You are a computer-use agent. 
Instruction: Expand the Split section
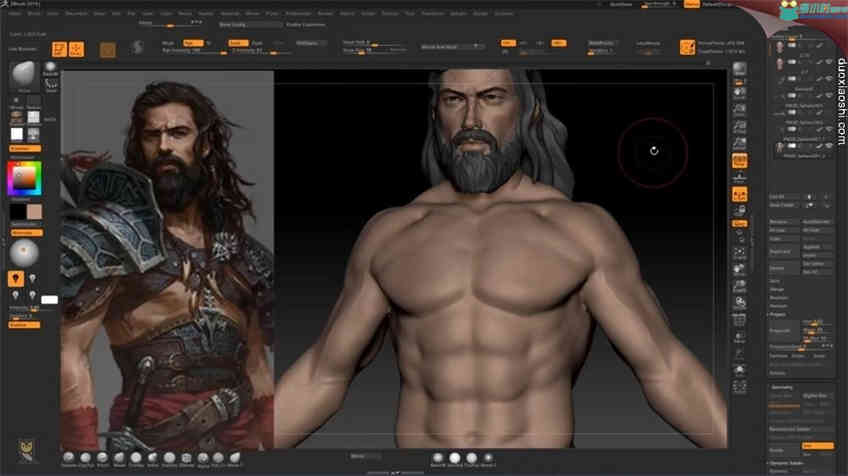pyautogui.click(x=774, y=281)
